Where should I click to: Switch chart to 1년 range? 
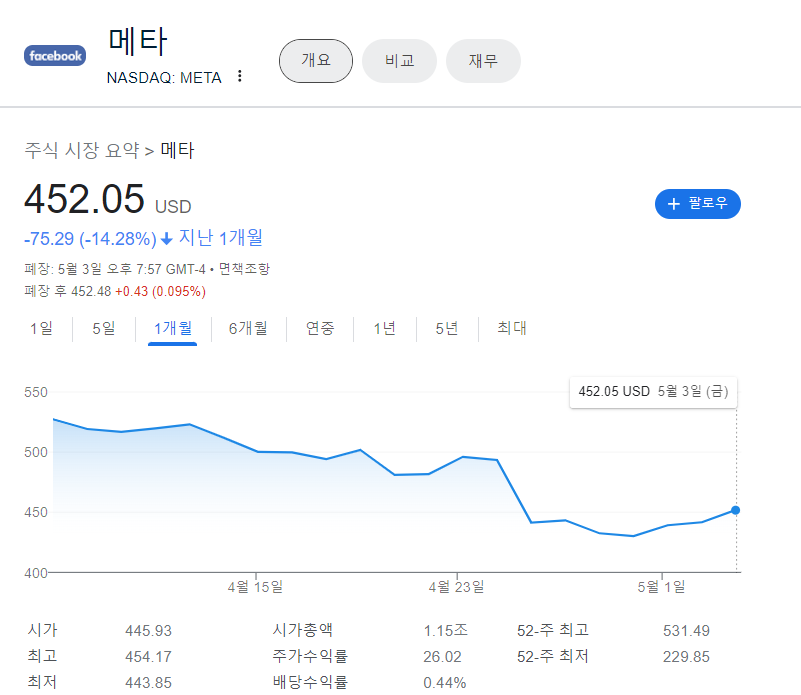pos(385,328)
